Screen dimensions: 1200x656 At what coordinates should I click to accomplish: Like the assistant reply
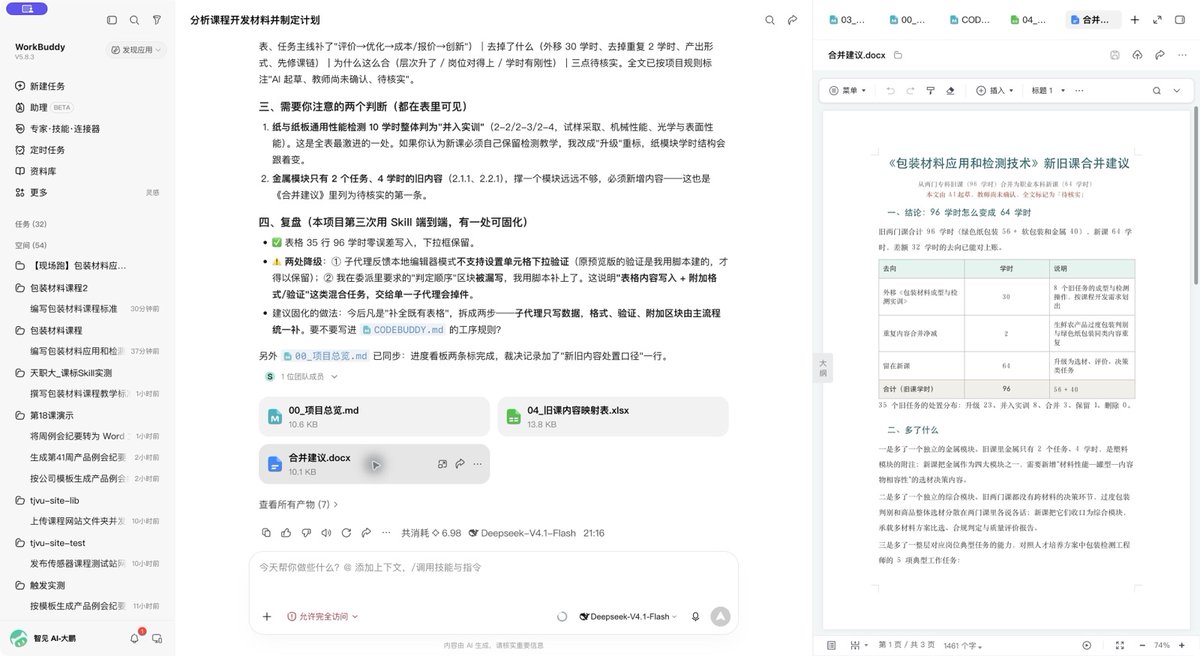coord(285,533)
